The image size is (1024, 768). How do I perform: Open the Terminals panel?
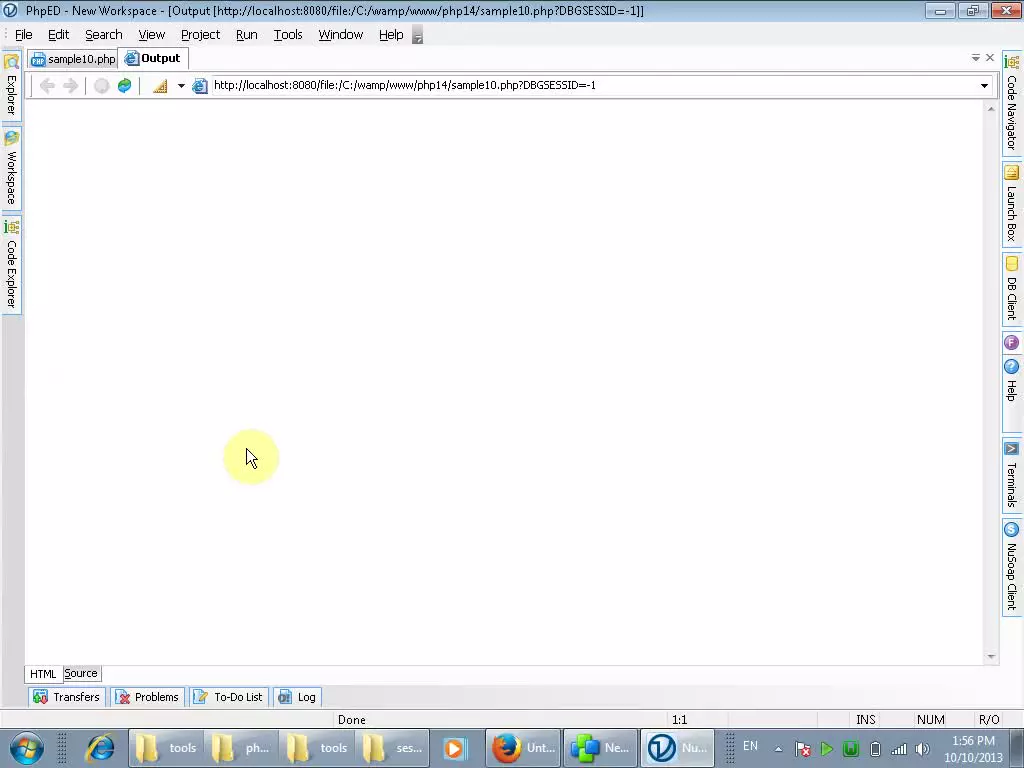[1011, 477]
